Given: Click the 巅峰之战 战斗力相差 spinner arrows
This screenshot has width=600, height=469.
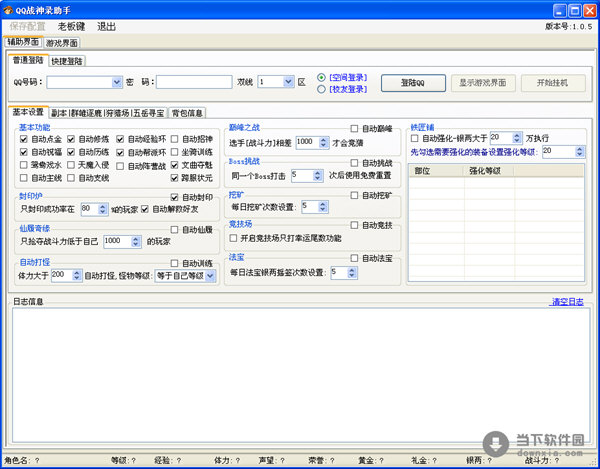Looking at the screenshot, I should point(324,143).
